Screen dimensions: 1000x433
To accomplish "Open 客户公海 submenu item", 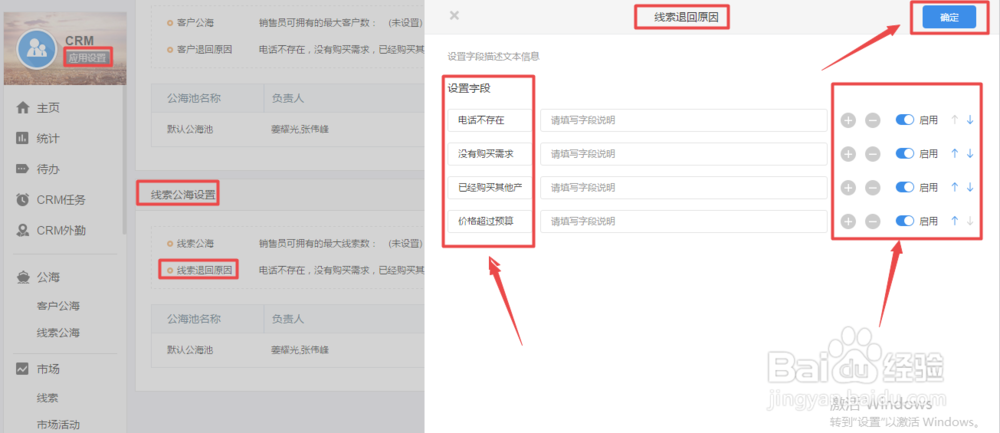I will point(58,306).
